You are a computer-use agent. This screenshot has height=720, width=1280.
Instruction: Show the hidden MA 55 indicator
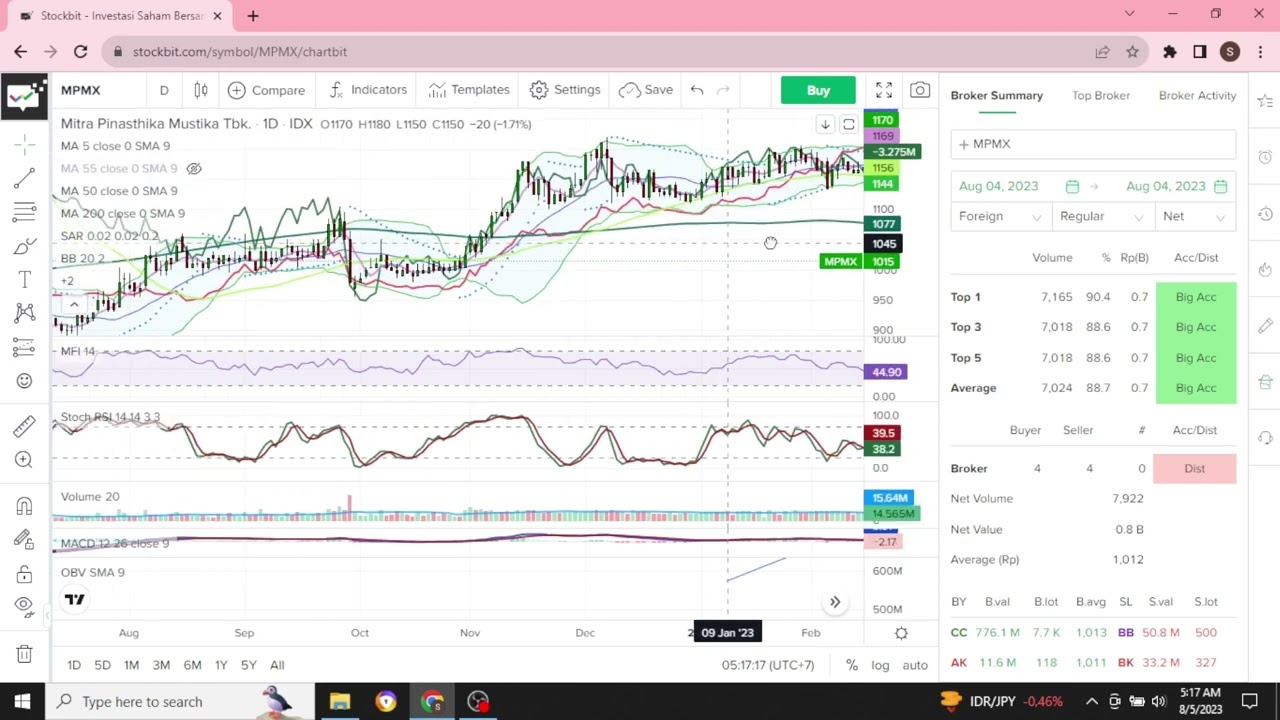(194, 168)
